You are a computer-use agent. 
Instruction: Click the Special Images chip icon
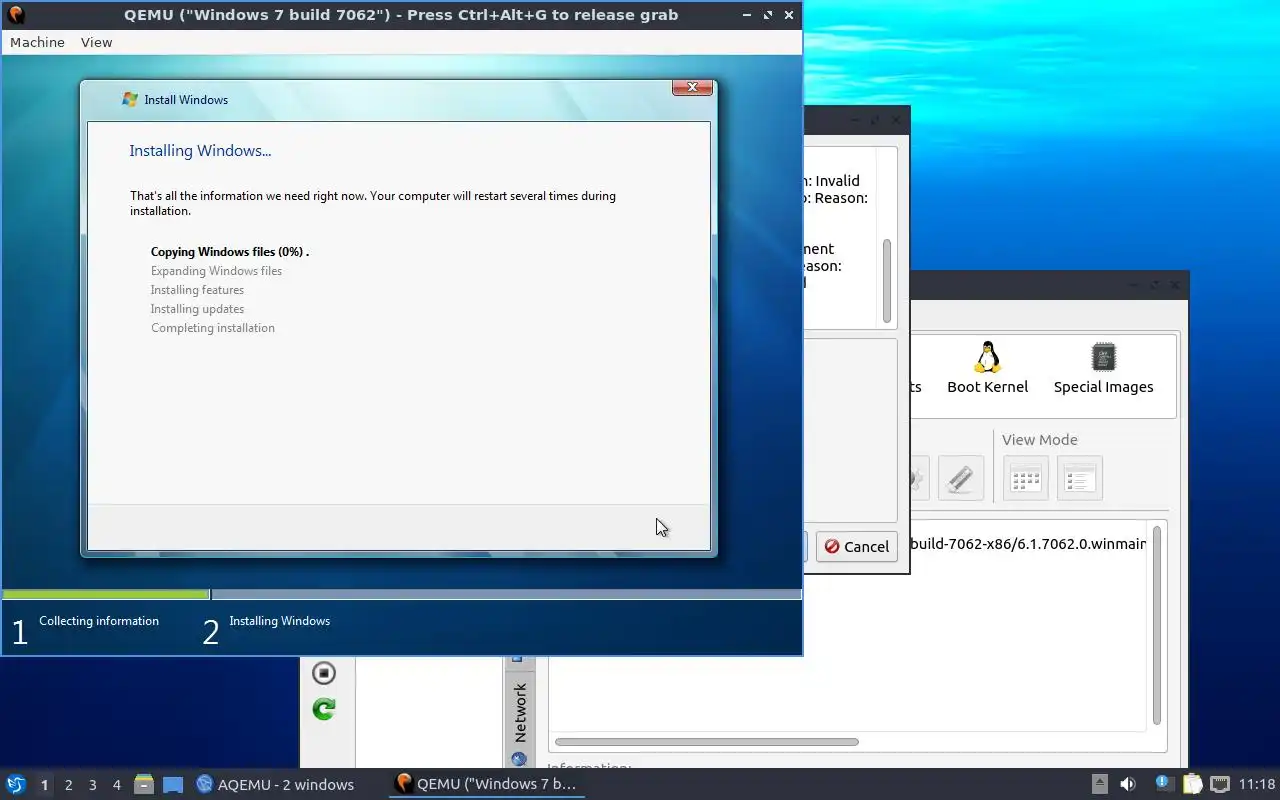[x=1104, y=357]
